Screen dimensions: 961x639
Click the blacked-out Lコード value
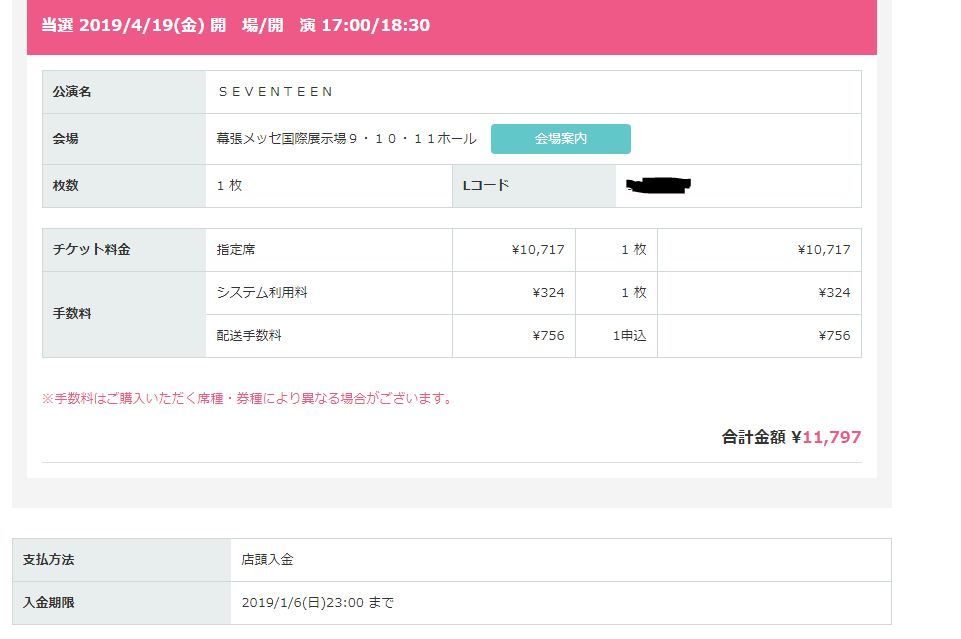tap(658, 185)
